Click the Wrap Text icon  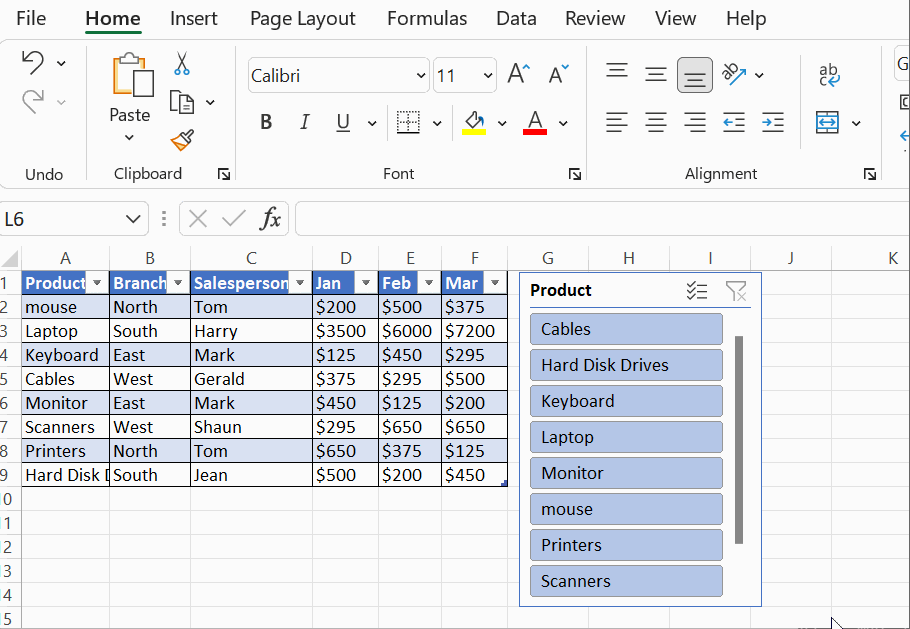click(x=829, y=74)
